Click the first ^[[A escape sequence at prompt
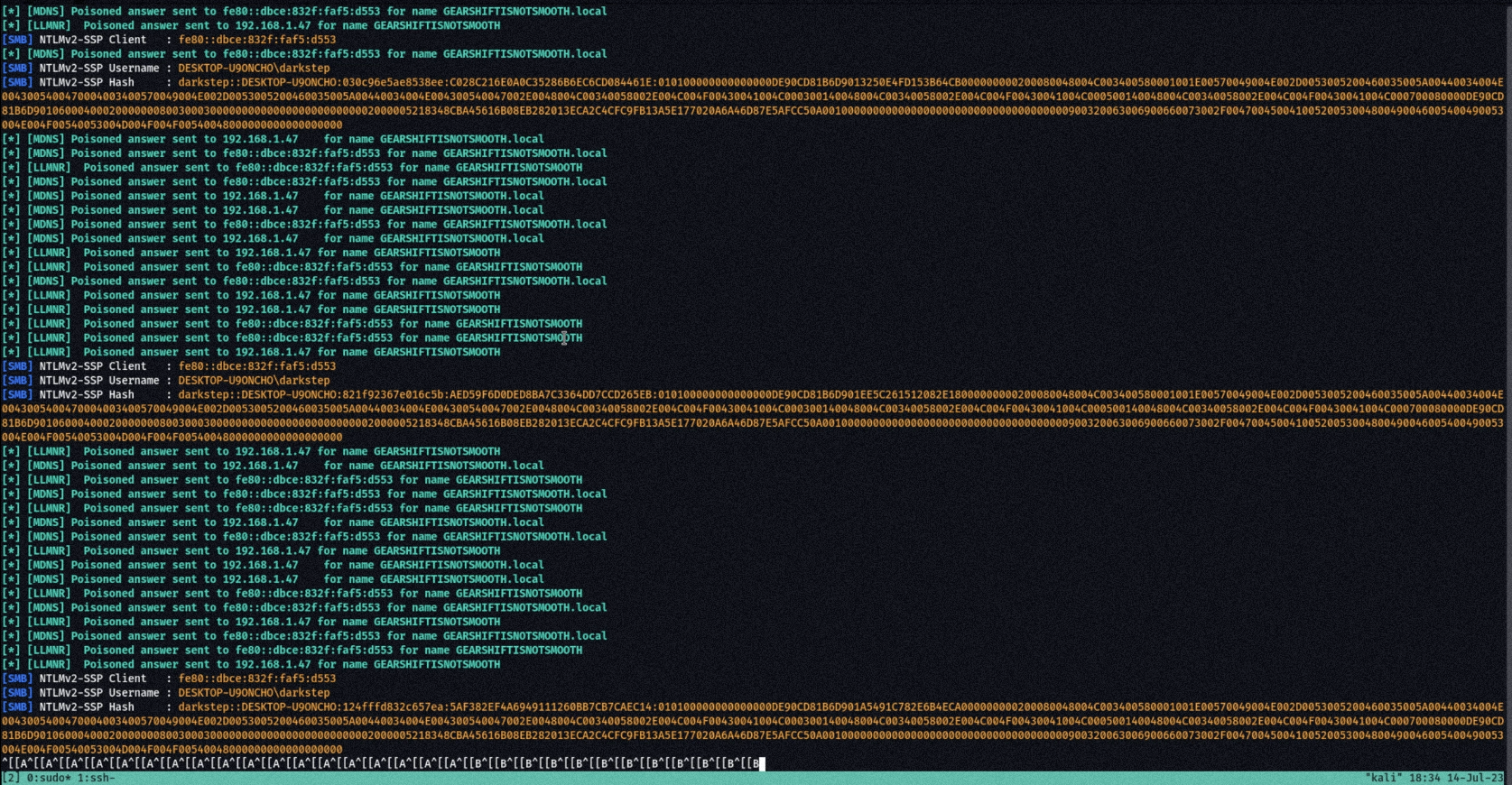 point(14,763)
